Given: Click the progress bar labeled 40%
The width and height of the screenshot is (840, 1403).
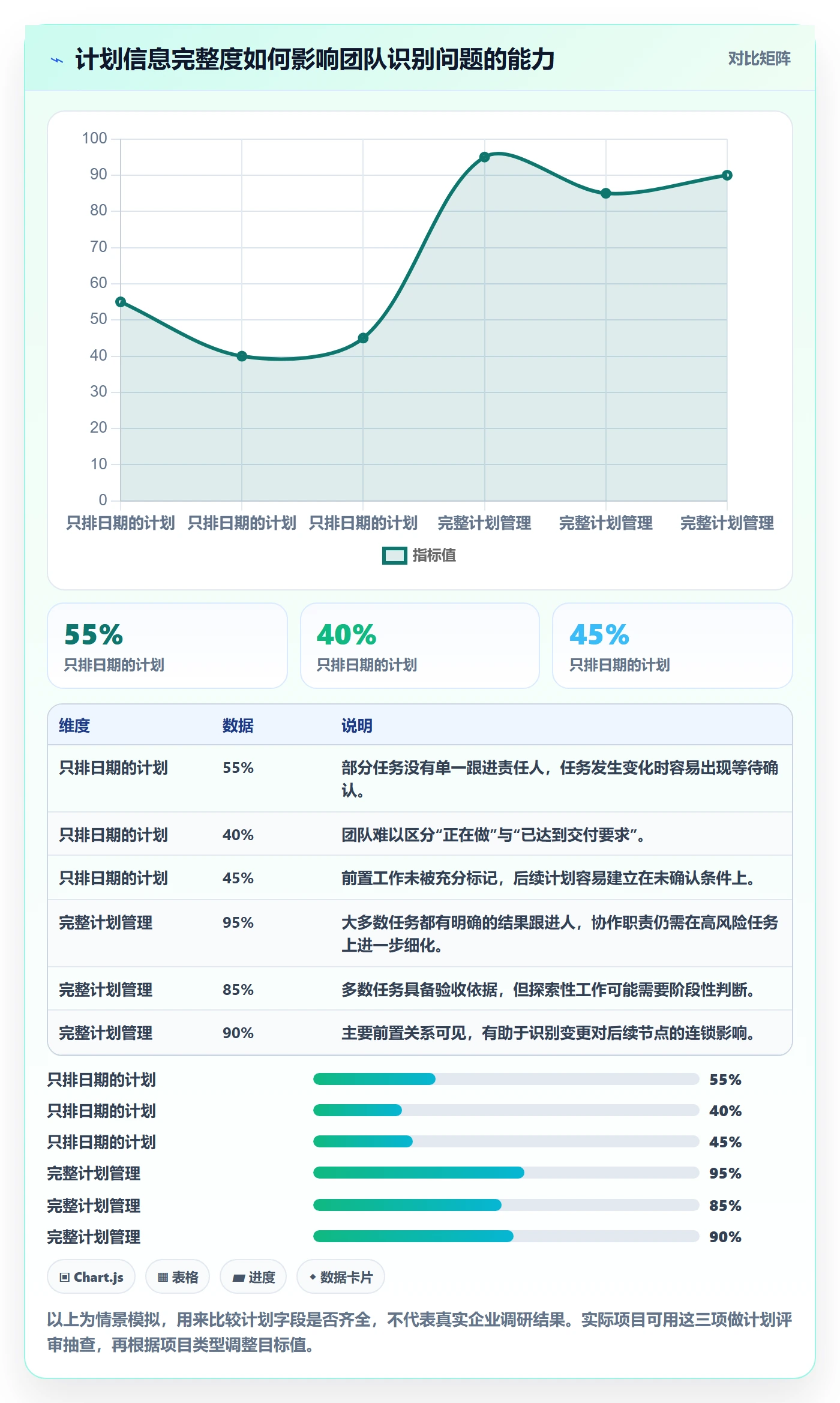Looking at the screenshot, I should (506, 1110).
